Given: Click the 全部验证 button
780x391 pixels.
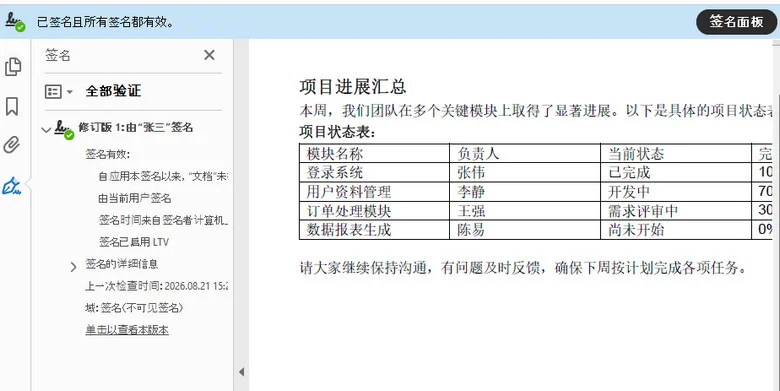Looking at the screenshot, I should [113, 91].
